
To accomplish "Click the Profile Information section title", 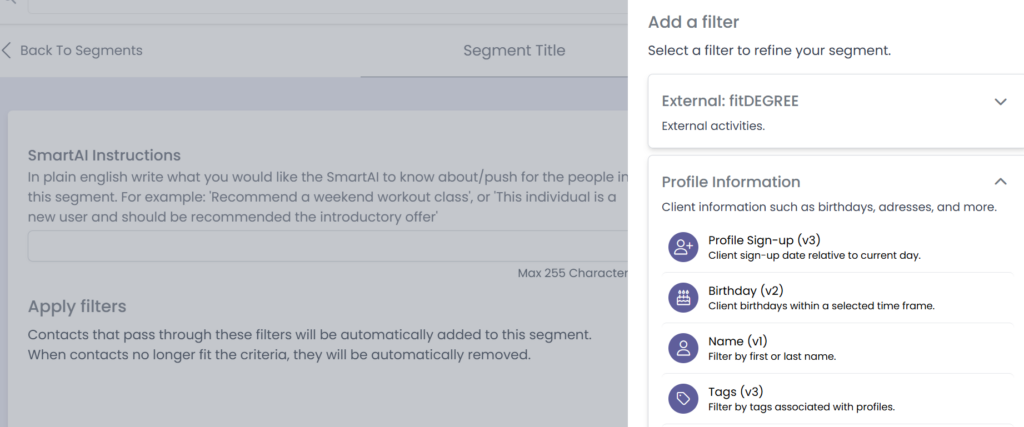I will point(731,182).
